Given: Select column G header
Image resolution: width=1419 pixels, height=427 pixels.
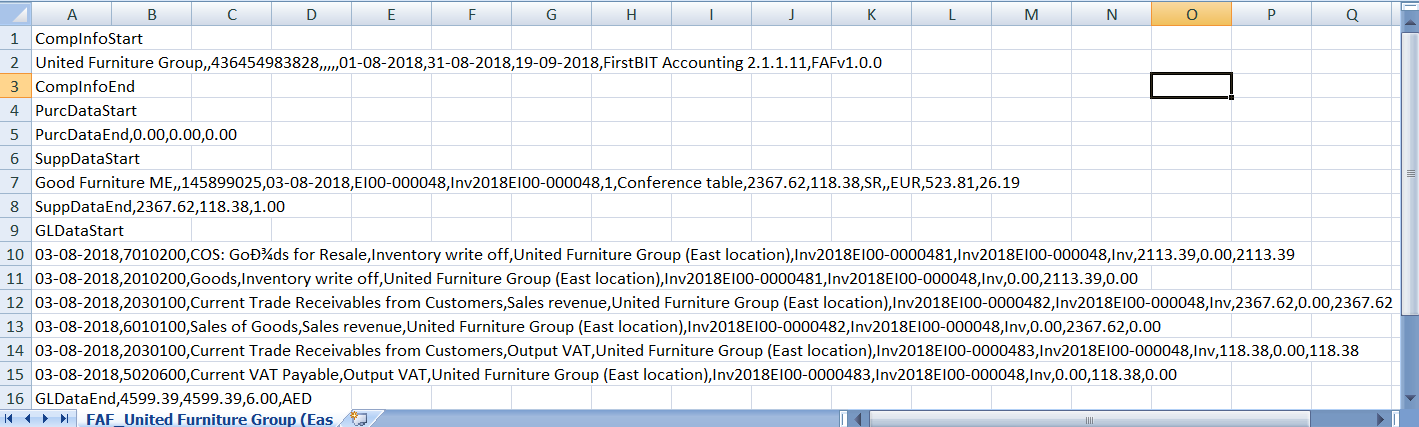Looking at the screenshot, I should coord(551,14).
